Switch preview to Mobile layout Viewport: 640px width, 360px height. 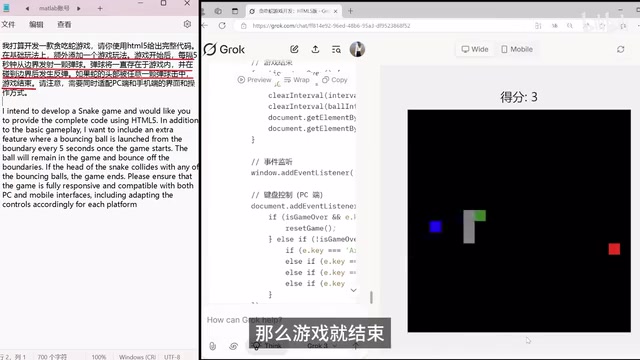tap(517, 49)
